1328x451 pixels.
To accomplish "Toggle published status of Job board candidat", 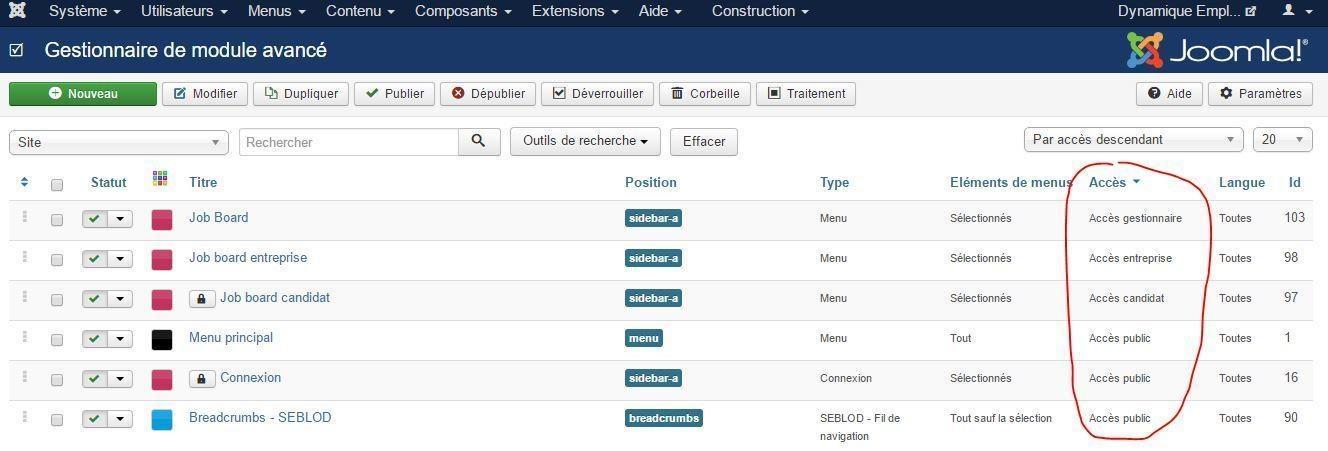I will pos(95,299).
